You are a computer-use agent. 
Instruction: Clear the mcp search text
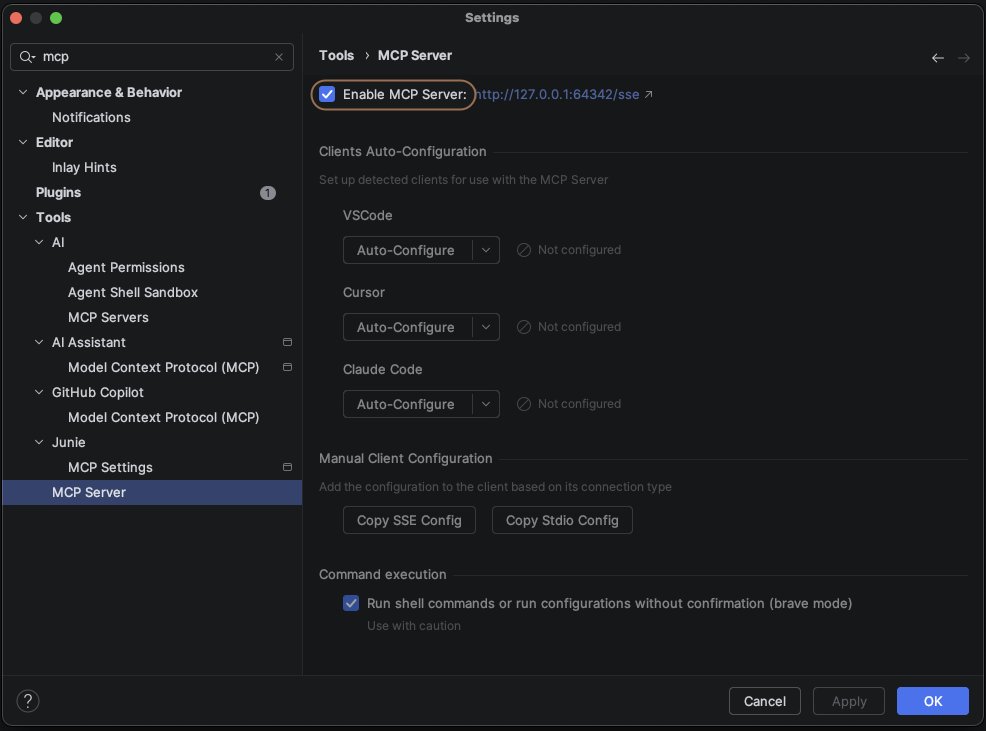tap(279, 57)
